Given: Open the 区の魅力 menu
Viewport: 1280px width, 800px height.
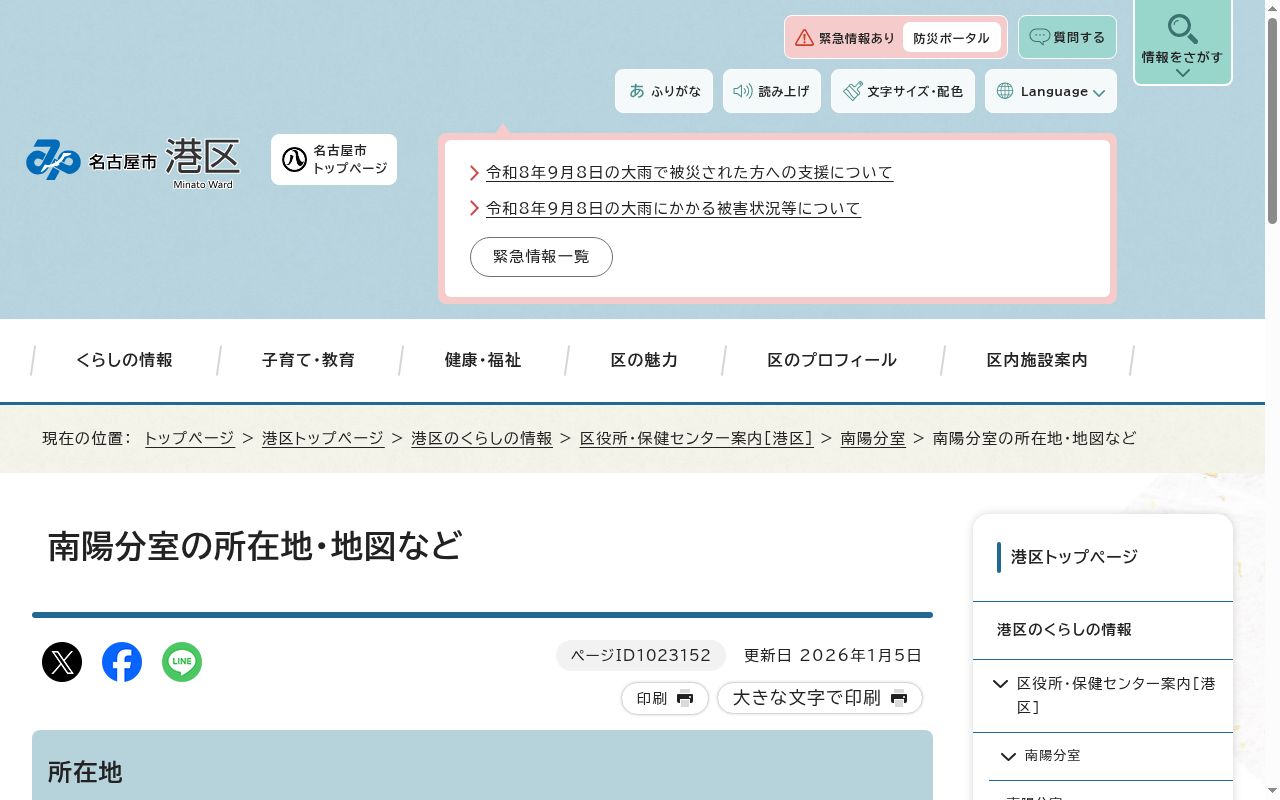Looking at the screenshot, I should [x=644, y=360].
